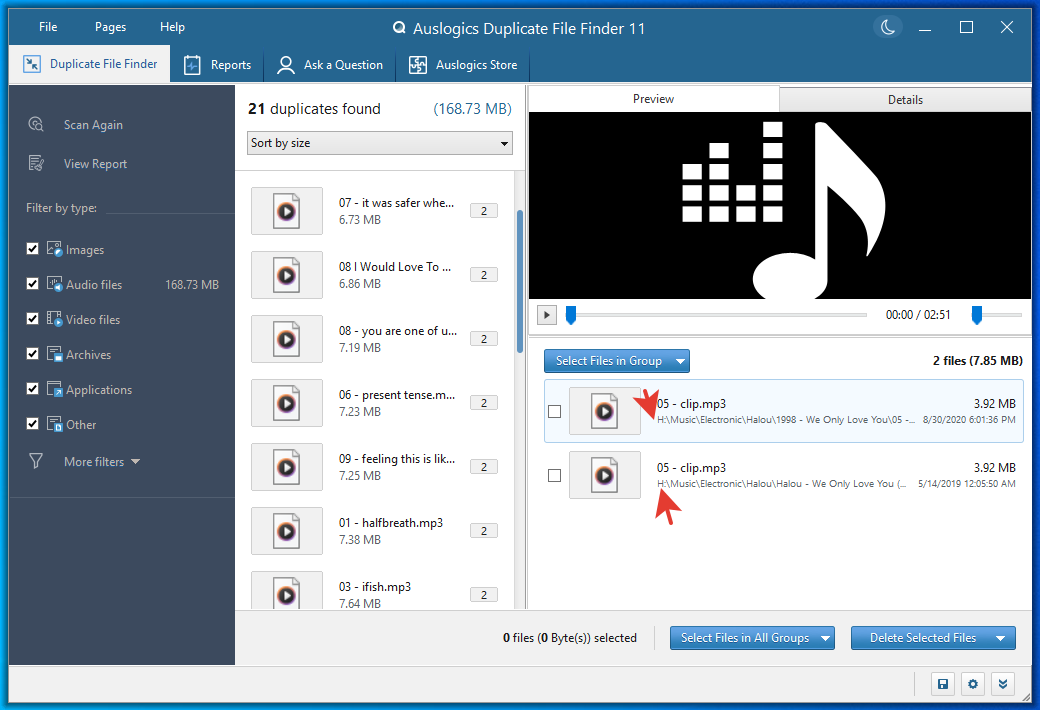Viewport: 1040px width, 710px height.
Task: Click the Auslogics Store icon
Action: coord(418,65)
